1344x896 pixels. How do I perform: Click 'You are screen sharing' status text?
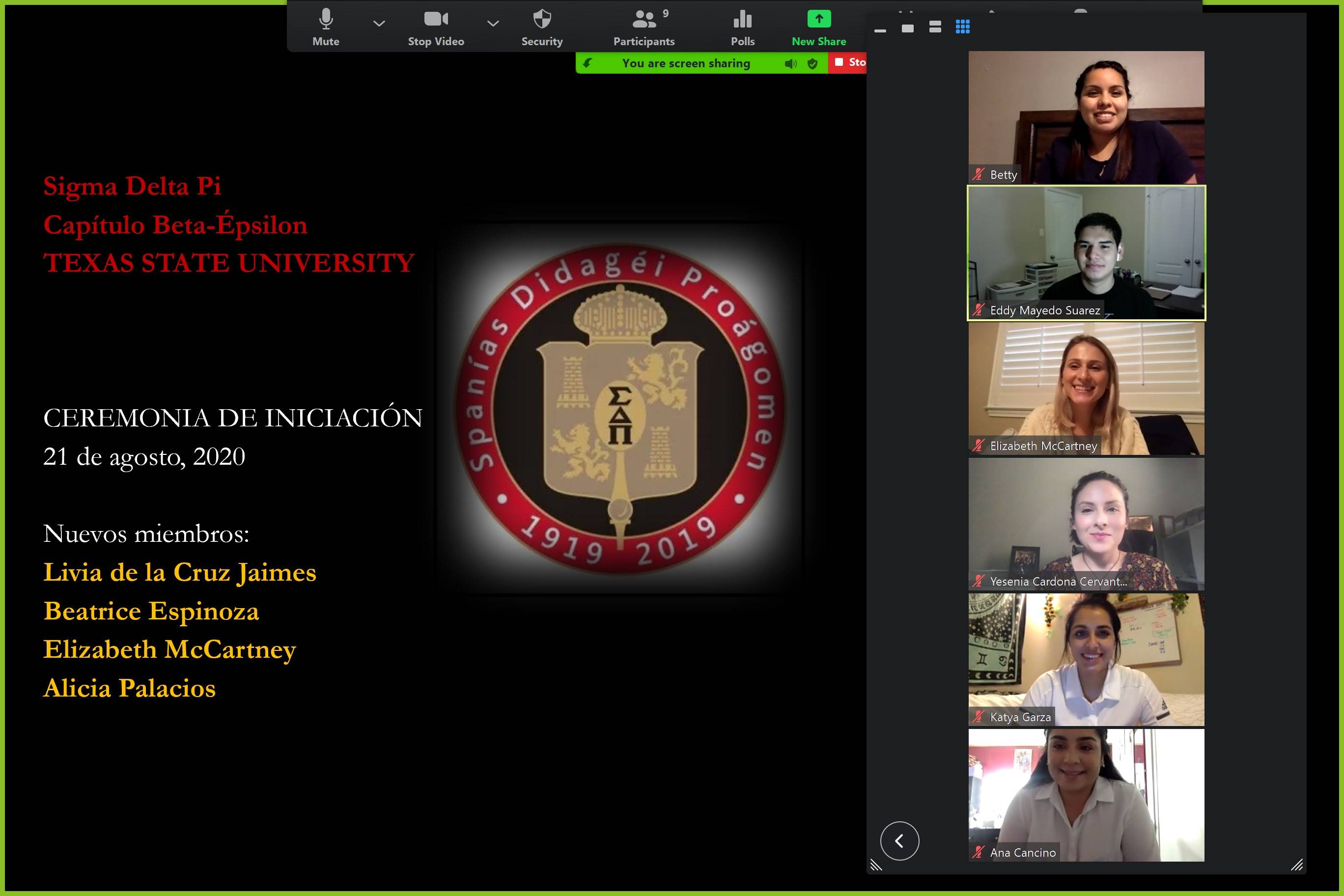[x=686, y=63]
